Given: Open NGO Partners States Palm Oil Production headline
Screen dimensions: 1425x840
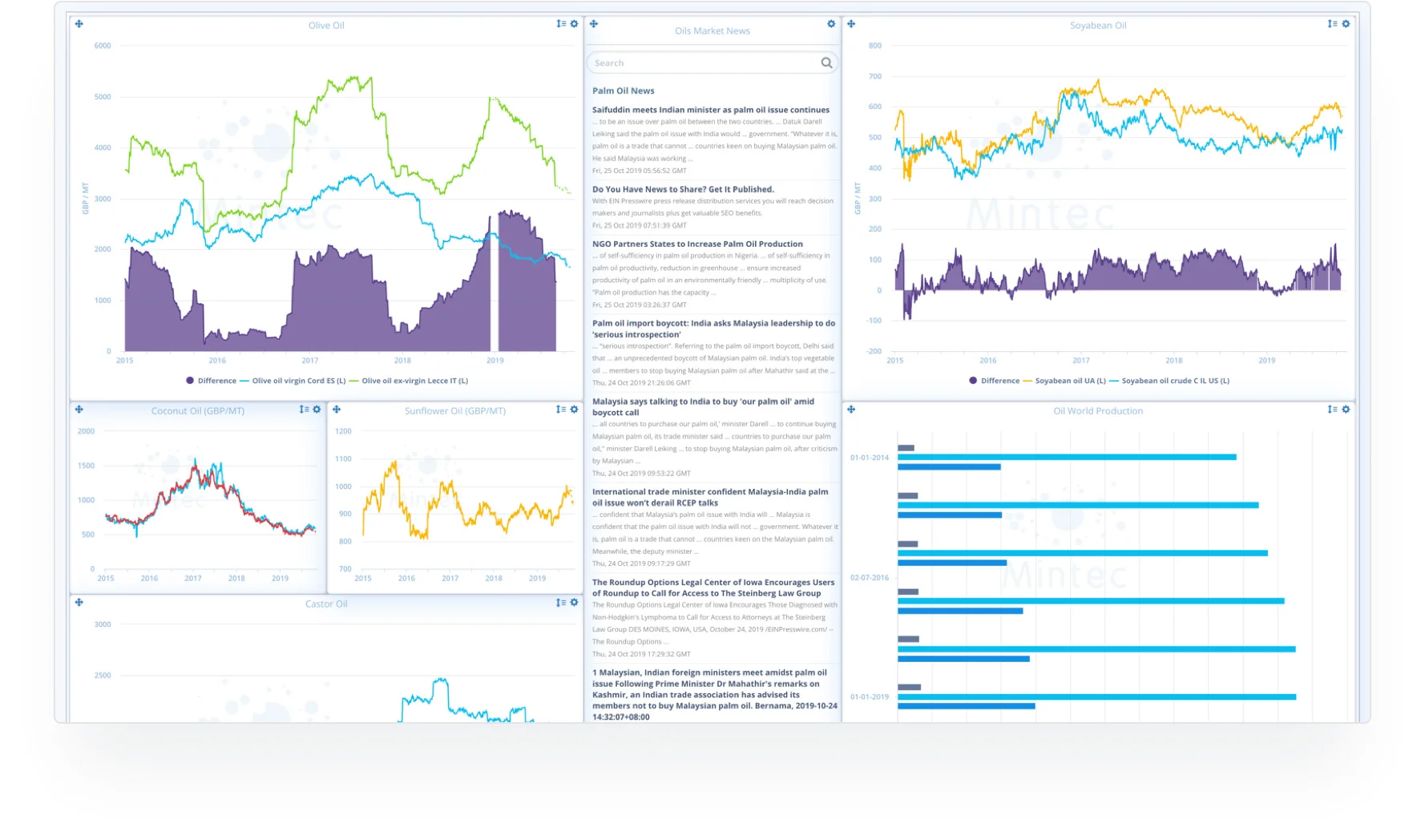Looking at the screenshot, I should coord(697,244).
